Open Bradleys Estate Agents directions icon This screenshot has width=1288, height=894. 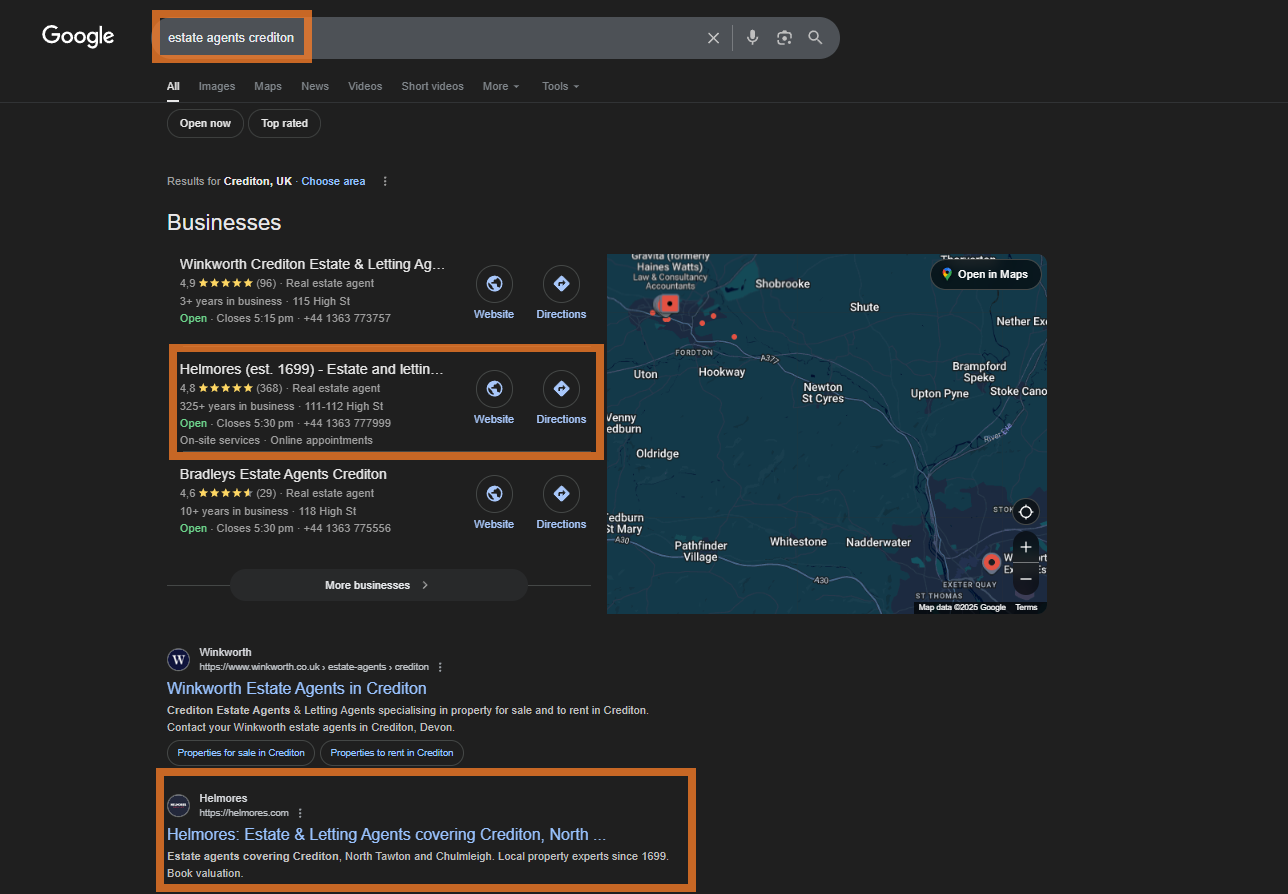[561, 494]
